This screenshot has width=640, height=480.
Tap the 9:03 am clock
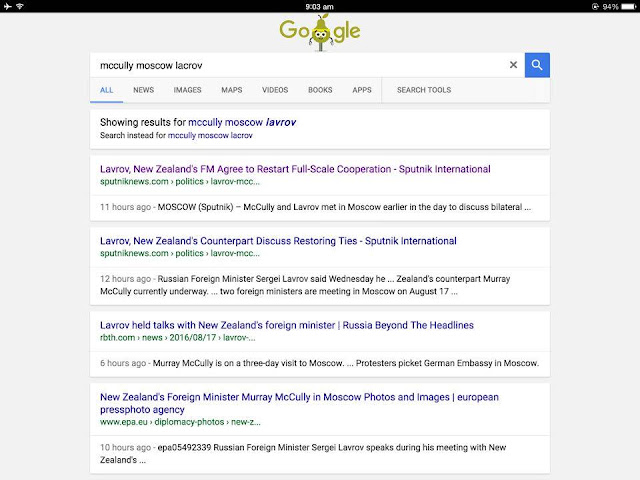click(320, 7)
